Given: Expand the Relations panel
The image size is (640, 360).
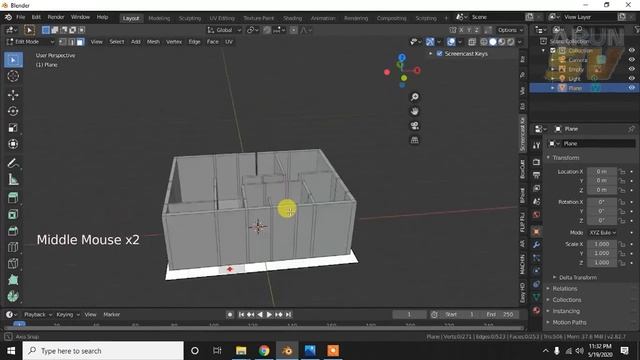Looking at the screenshot, I should point(564,289).
